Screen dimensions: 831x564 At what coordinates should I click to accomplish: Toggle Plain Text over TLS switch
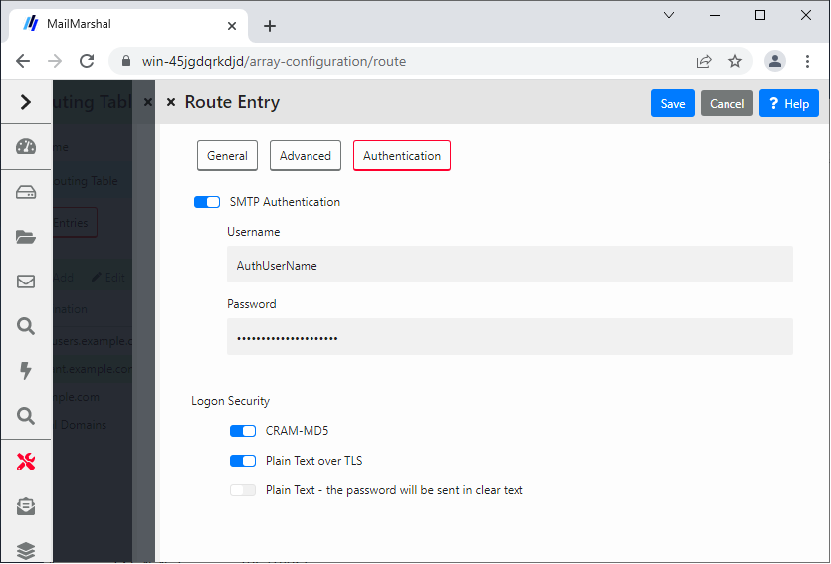[243, 461]
